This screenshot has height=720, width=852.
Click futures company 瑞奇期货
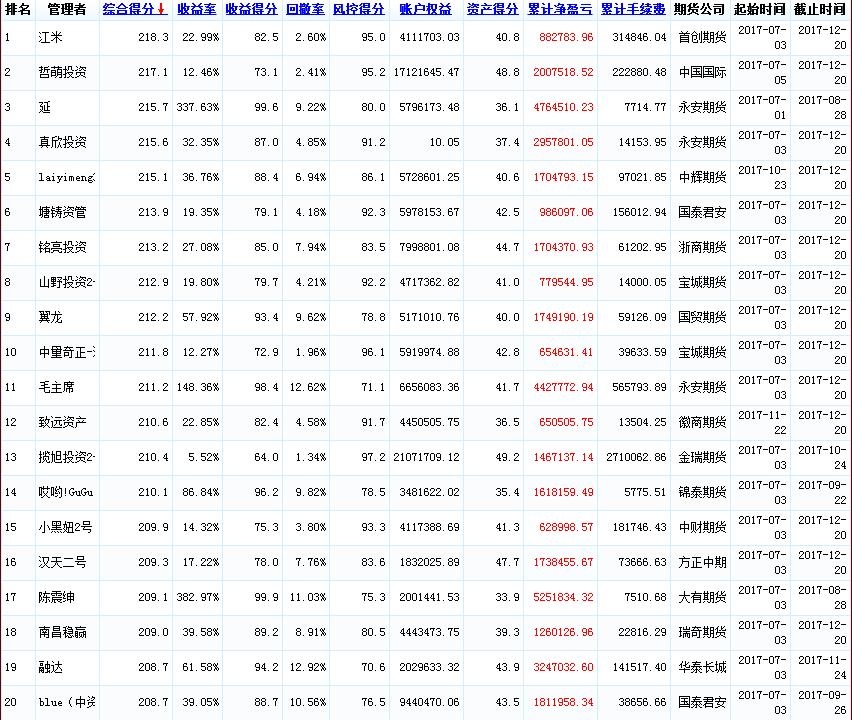(702, 633)
